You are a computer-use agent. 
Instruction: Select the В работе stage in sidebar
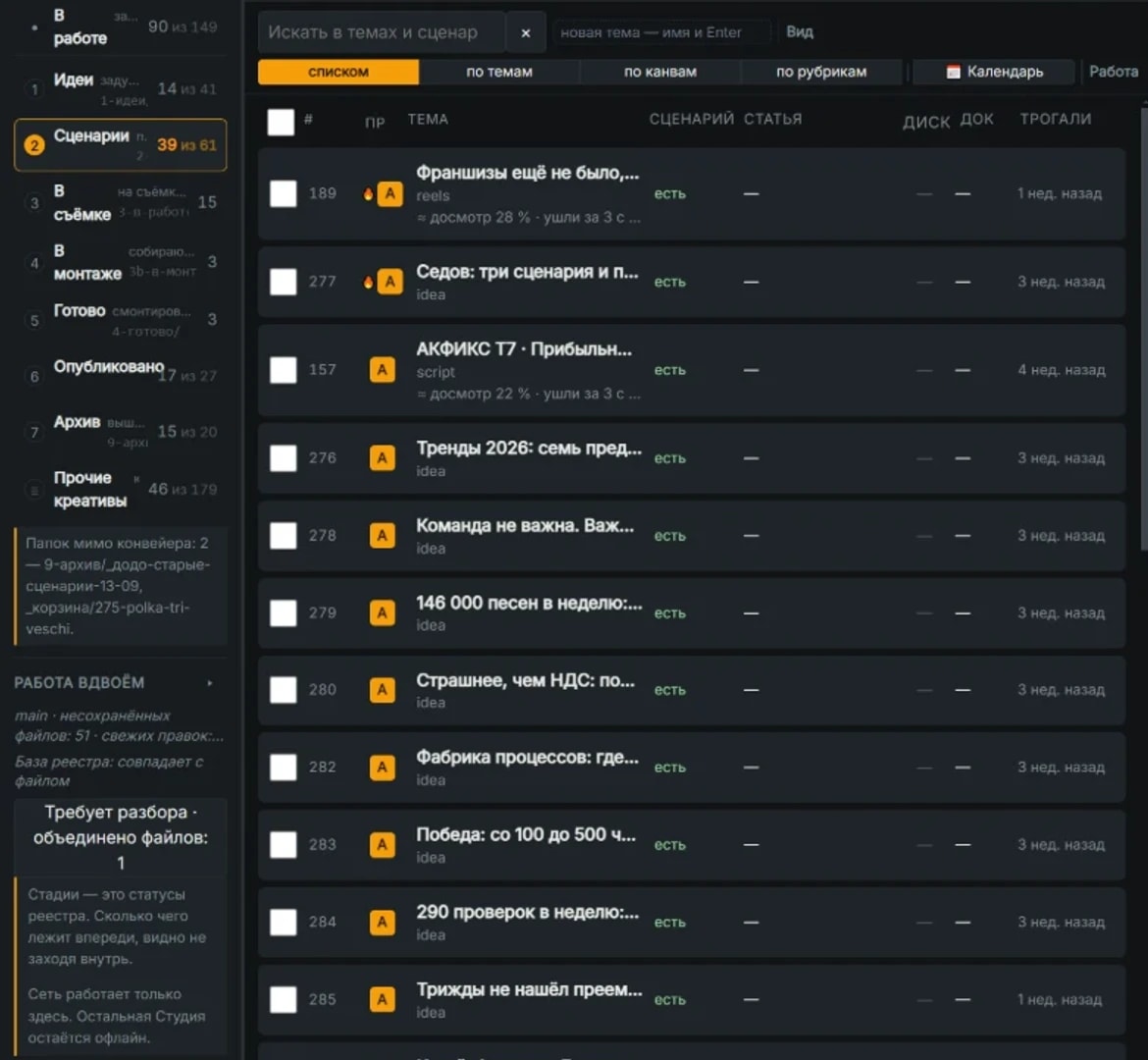[x=120, y=27]
